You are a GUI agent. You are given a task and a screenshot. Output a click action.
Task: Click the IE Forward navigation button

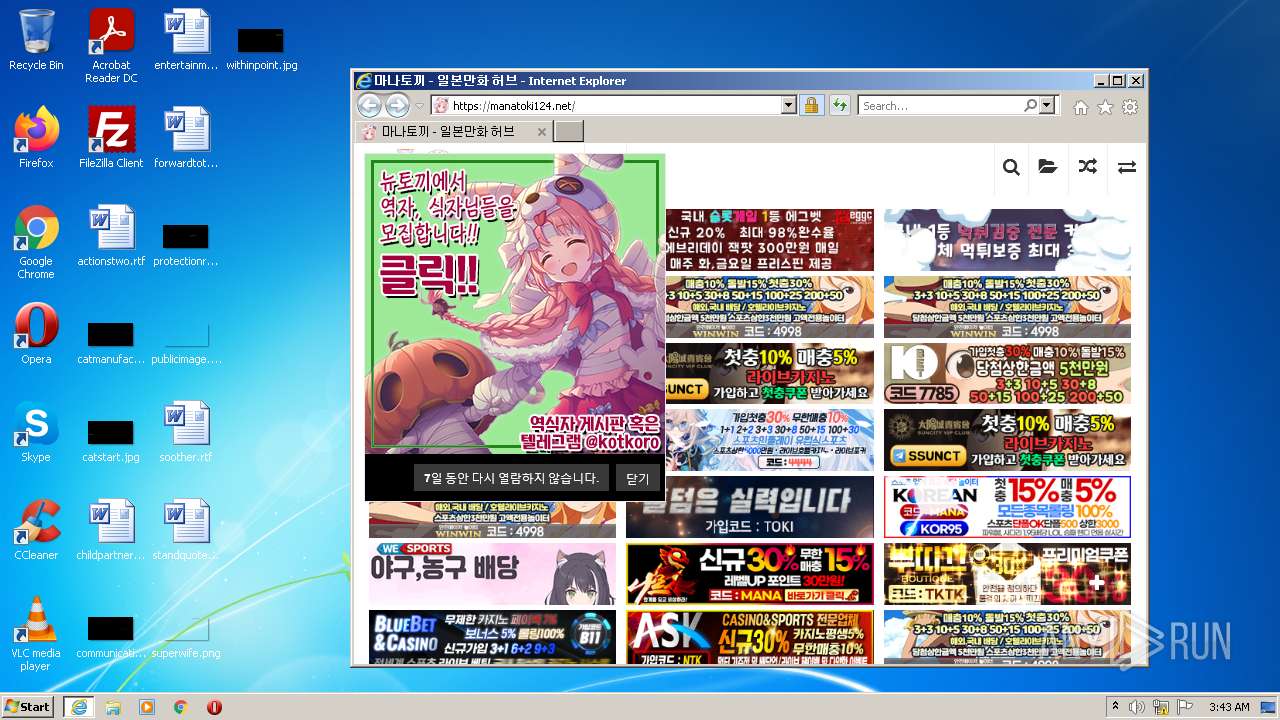click(397, 105)
